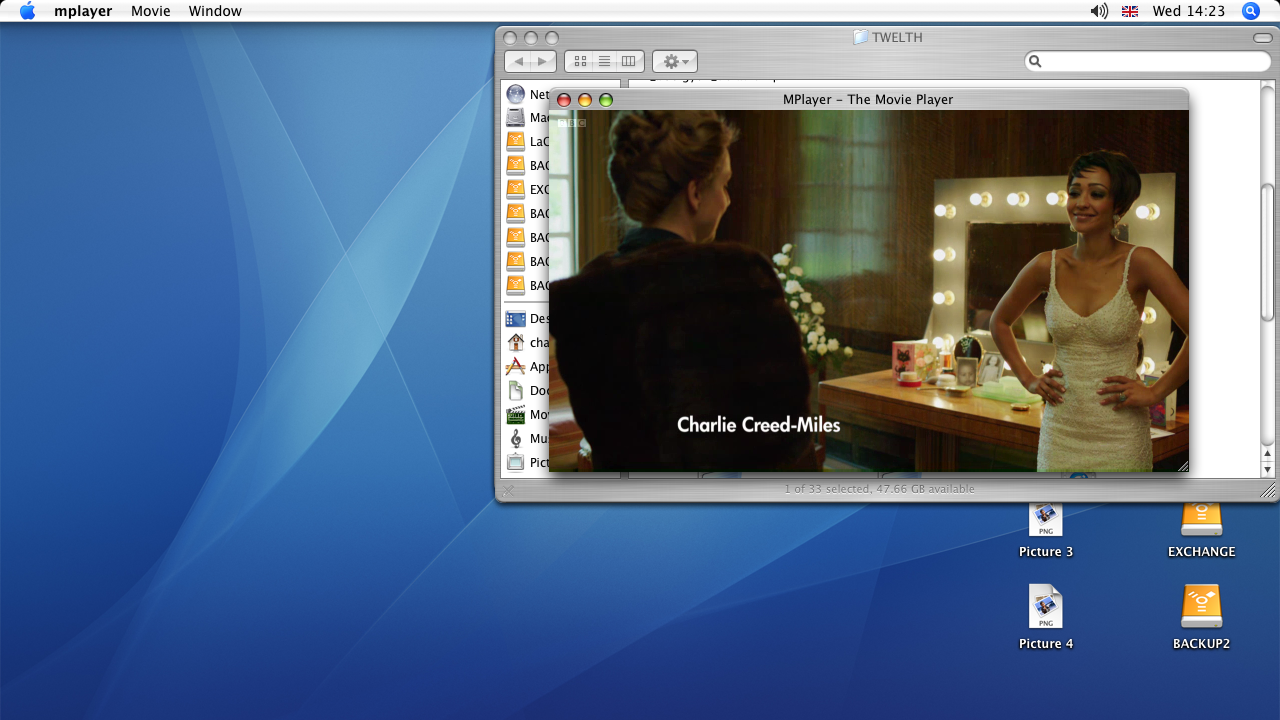Click status text "1 of 33 selected"
Image resolution: width=1280 pixels, height=720 pixels.
point(827,489)
